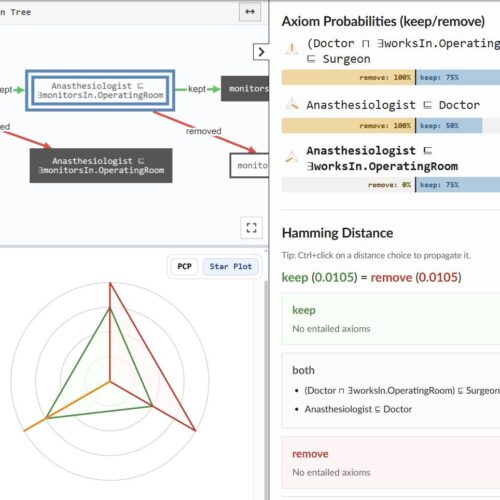
Task: Click the orange axis line on star plot
Action: tap(67, 406)
